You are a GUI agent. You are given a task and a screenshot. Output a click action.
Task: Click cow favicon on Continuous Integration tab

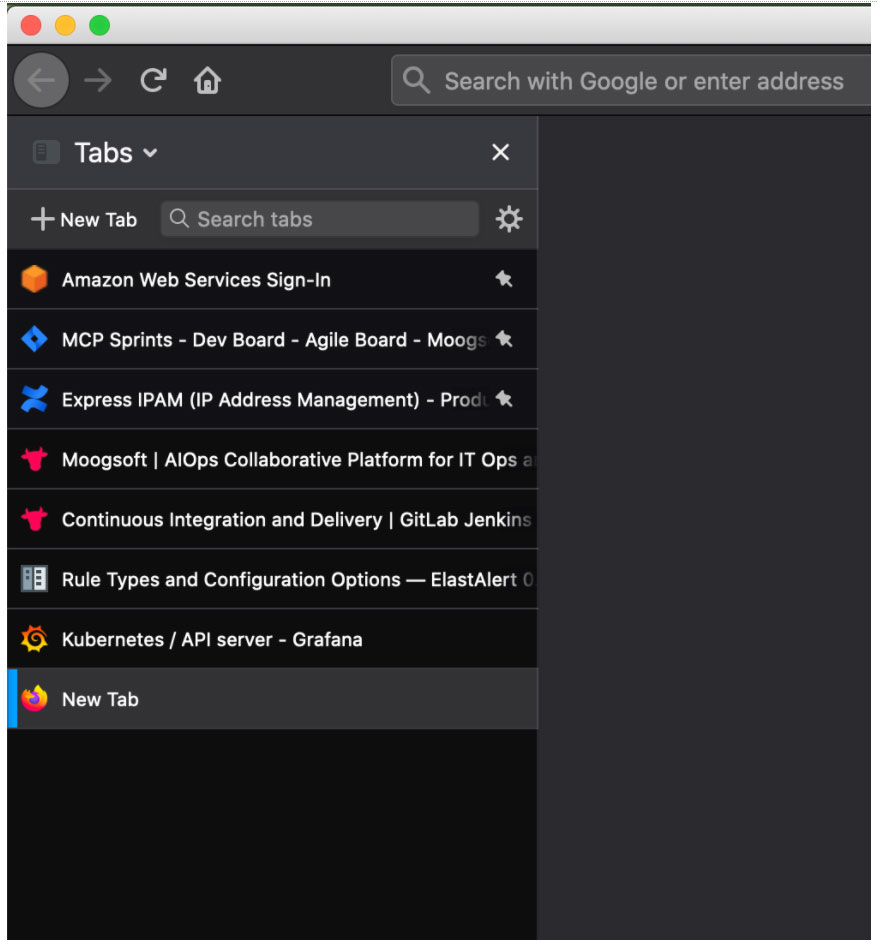[34, 518]
